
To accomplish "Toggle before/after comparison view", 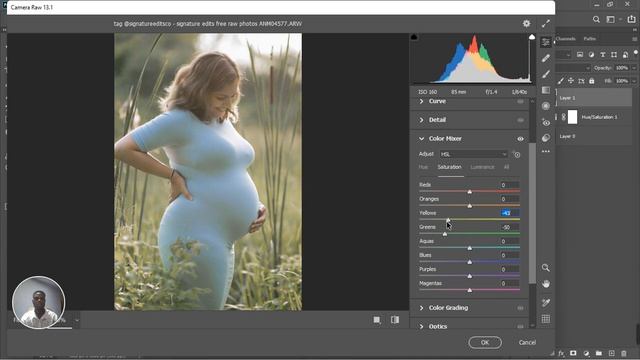I will [x=395, y=320].
